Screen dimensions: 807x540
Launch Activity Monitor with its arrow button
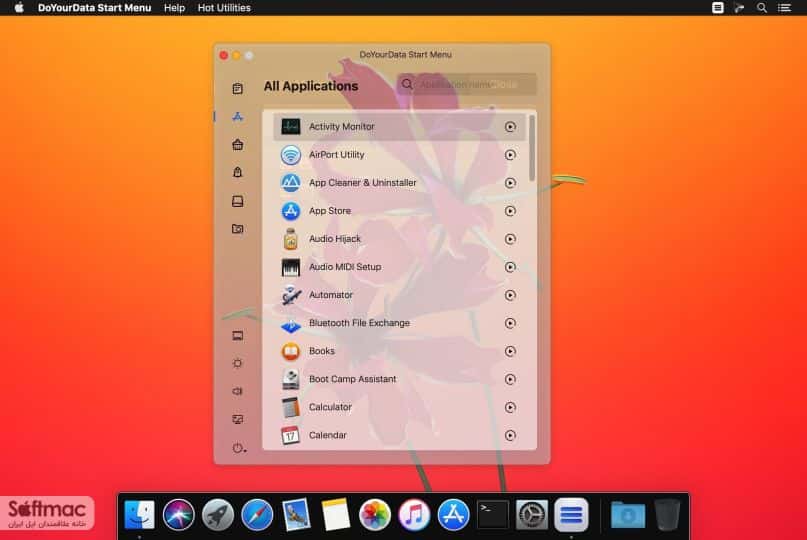pyautogui.click(x=510, y=127)
